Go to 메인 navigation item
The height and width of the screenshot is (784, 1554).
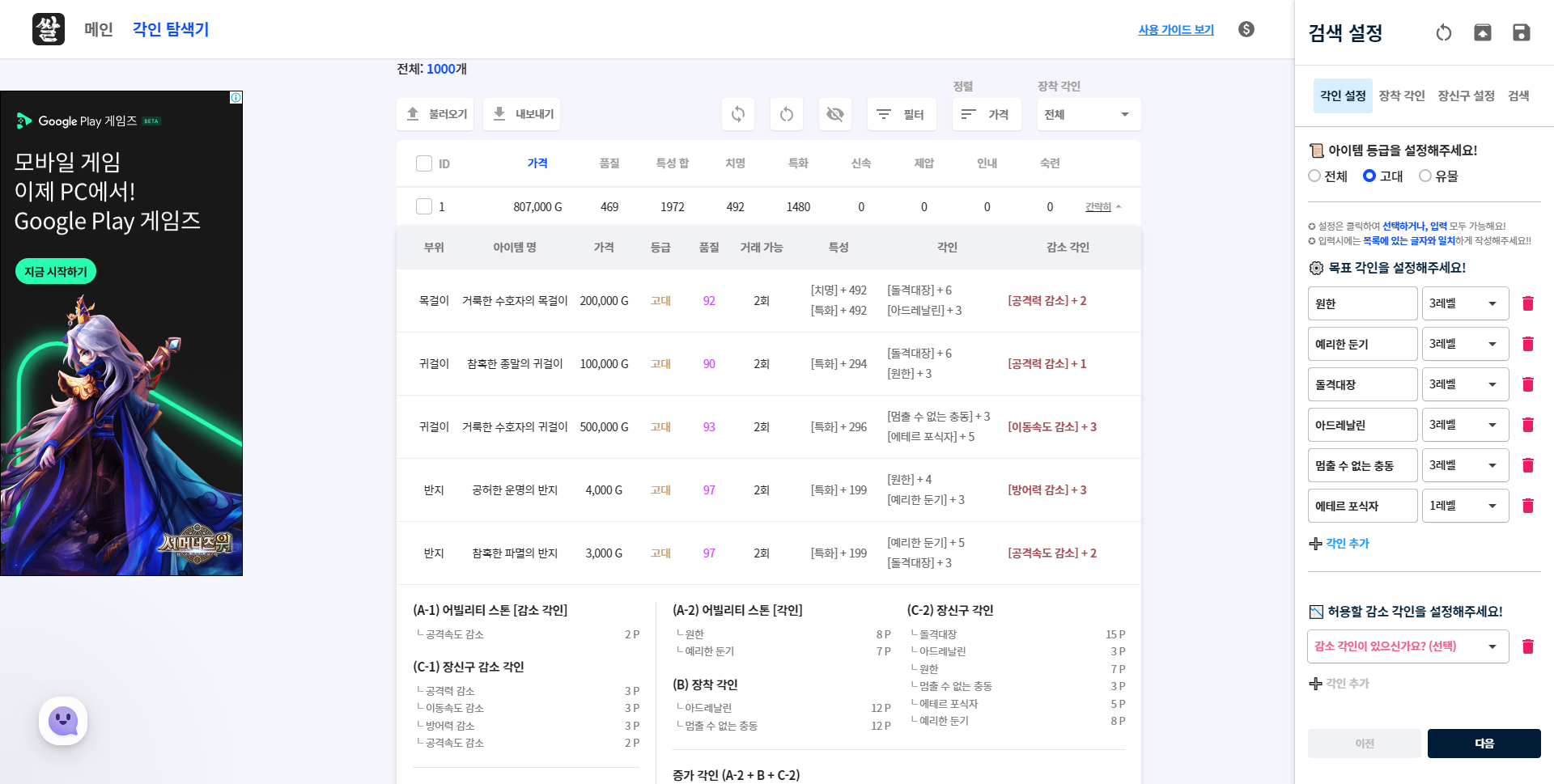[99, 29]
